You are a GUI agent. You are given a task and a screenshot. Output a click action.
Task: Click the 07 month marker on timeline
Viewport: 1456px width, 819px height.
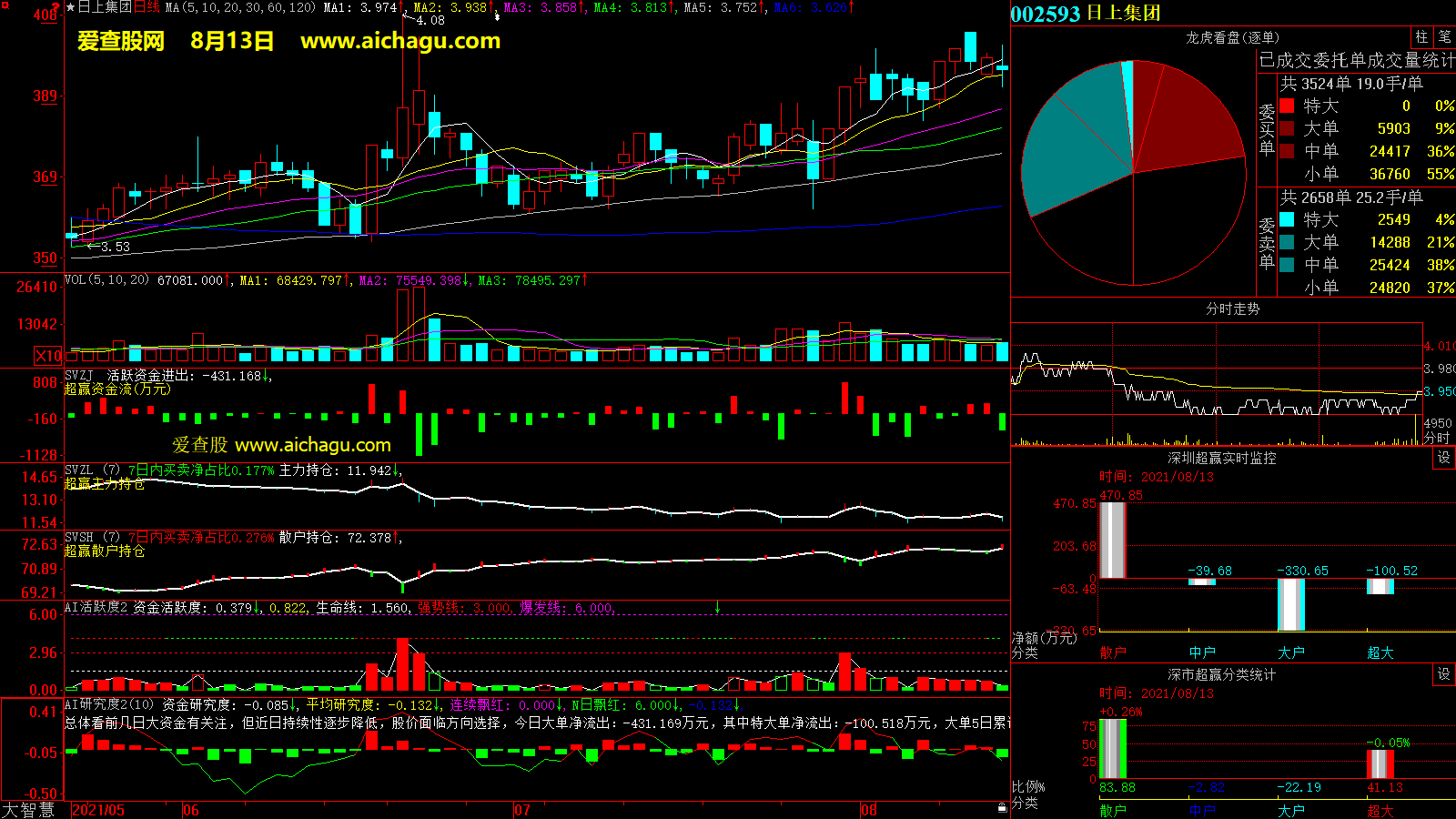pyautogui.click(x=522, y=810)
